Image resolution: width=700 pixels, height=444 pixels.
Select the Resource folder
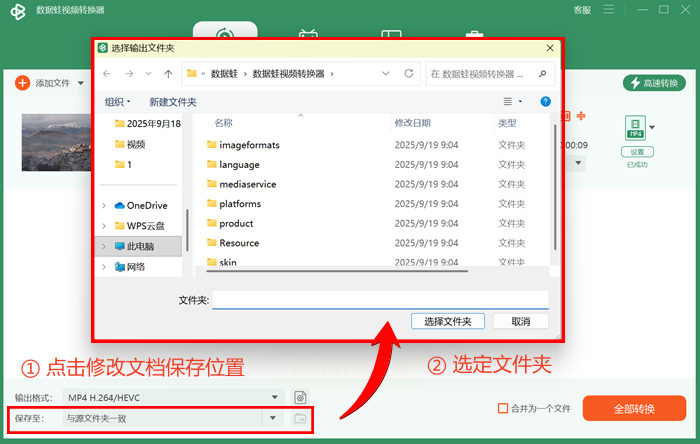[233, 243]
